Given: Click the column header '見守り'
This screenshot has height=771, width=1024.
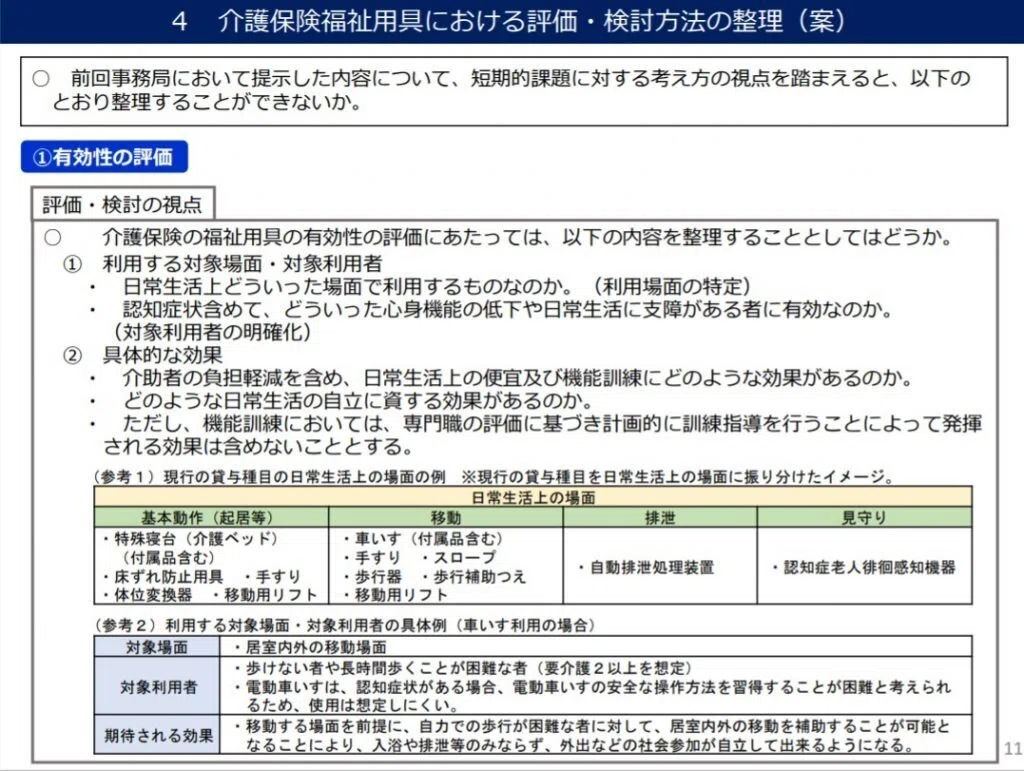Looking at the screenshot, I should tap(863, 518).
